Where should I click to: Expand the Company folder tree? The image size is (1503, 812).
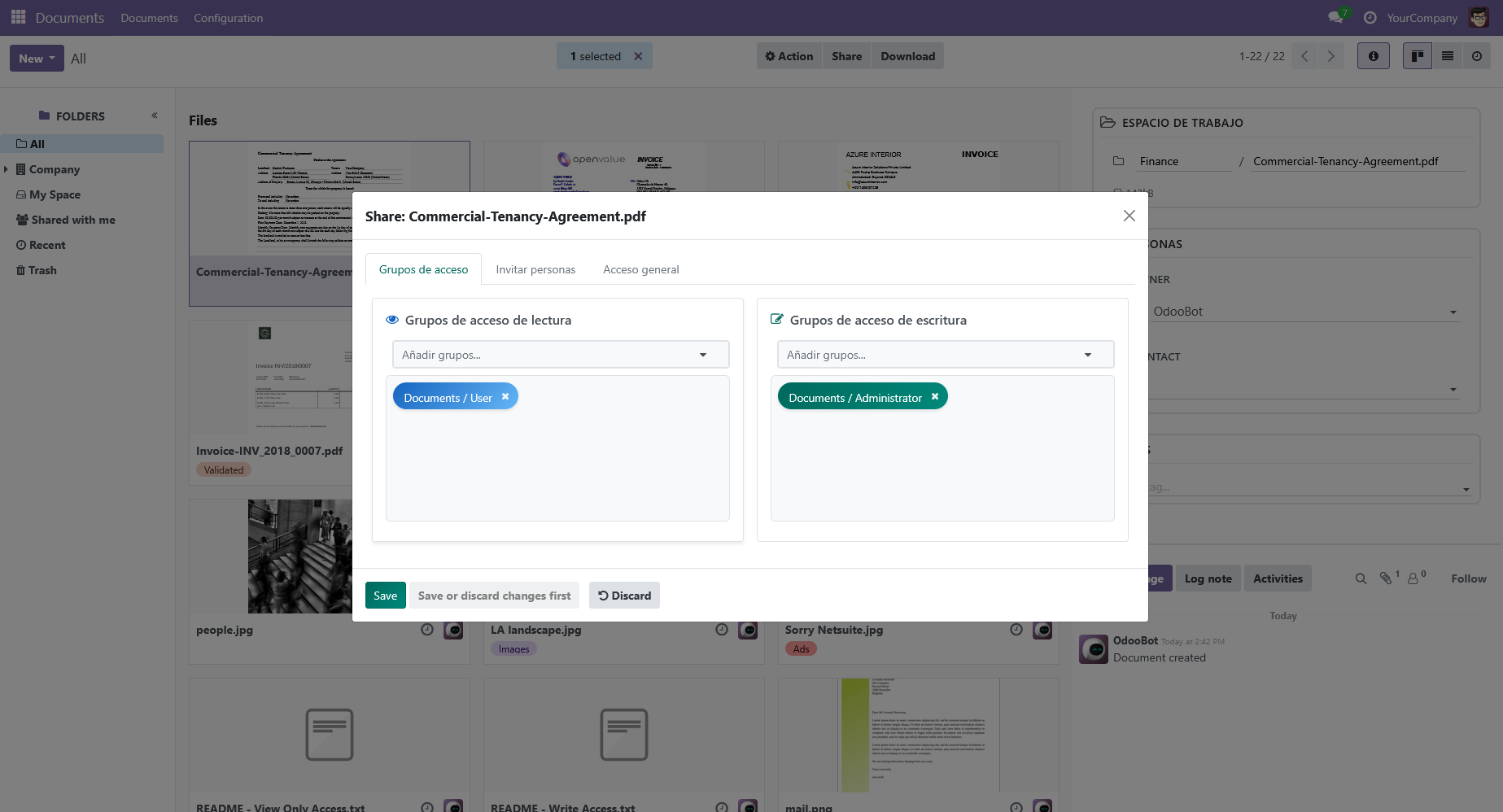7,169
